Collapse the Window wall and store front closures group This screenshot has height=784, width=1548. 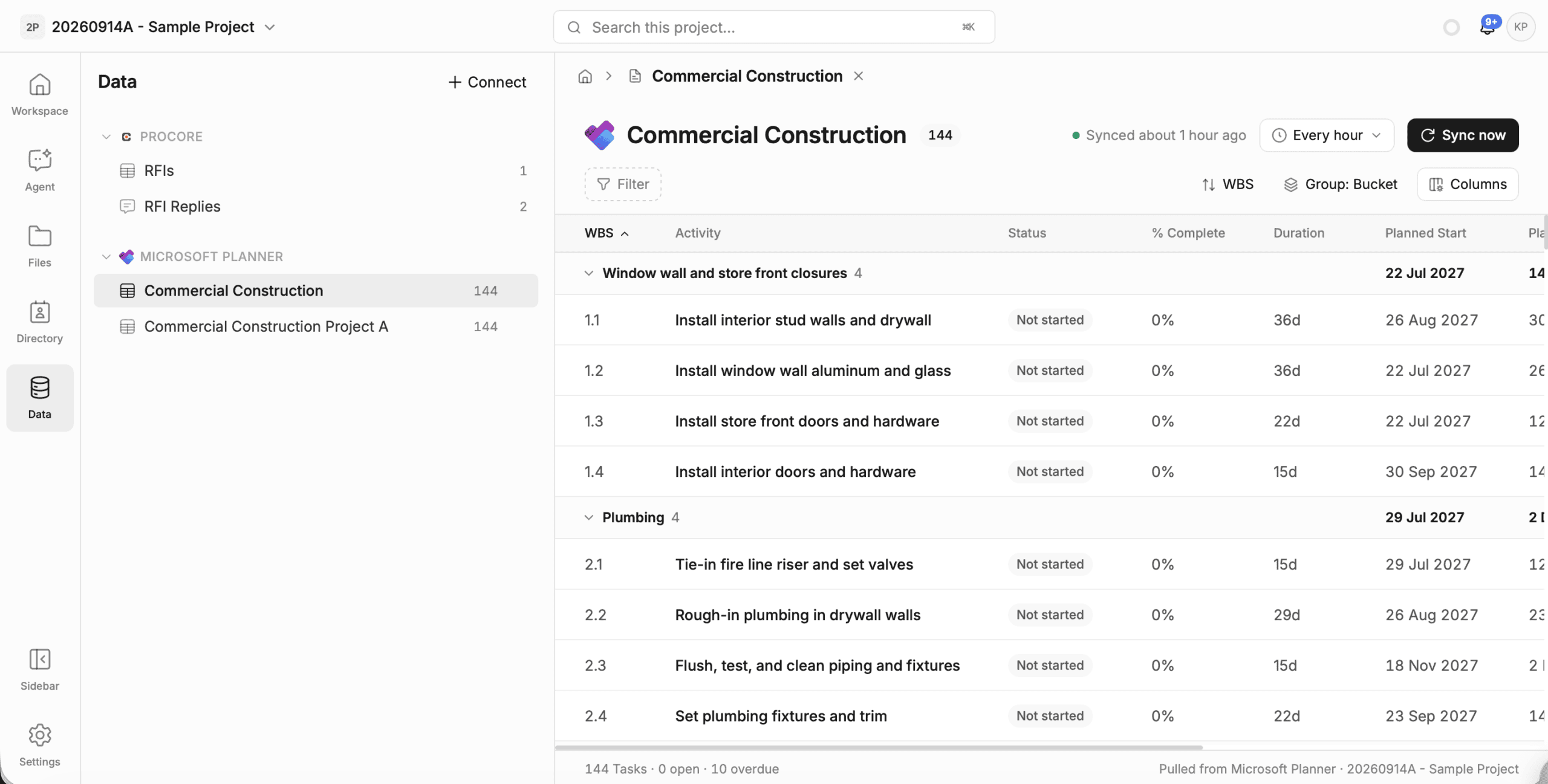(x=588, y=273)
